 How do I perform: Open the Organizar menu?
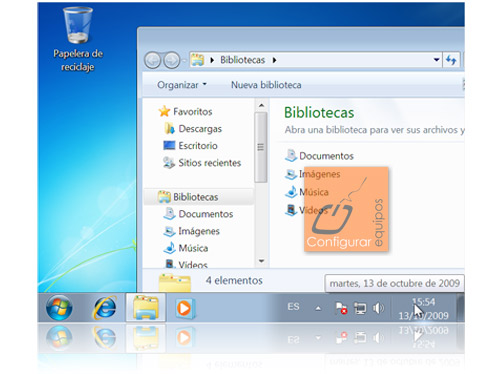point(182,85)
